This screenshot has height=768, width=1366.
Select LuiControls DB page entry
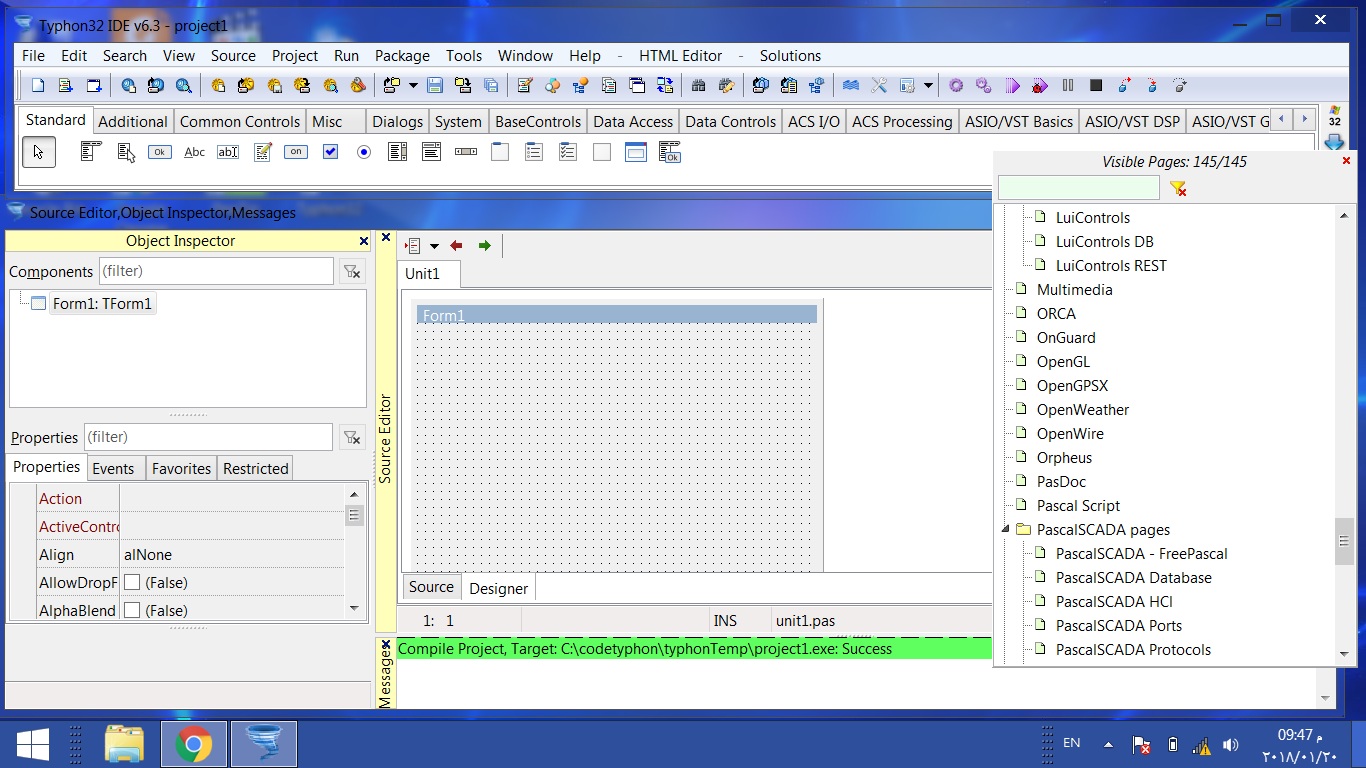[1105, 242]
